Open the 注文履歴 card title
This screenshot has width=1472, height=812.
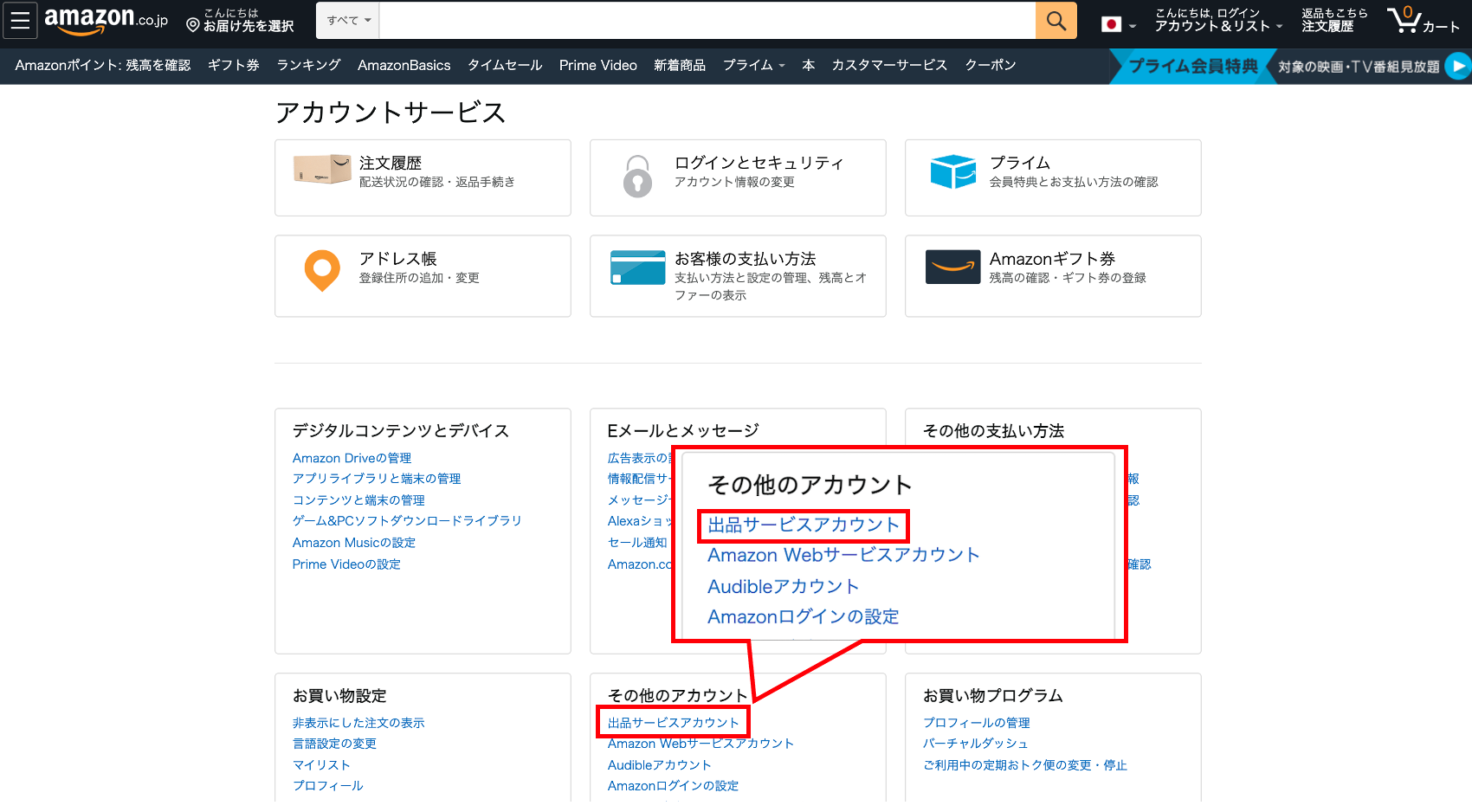[391, 163]
